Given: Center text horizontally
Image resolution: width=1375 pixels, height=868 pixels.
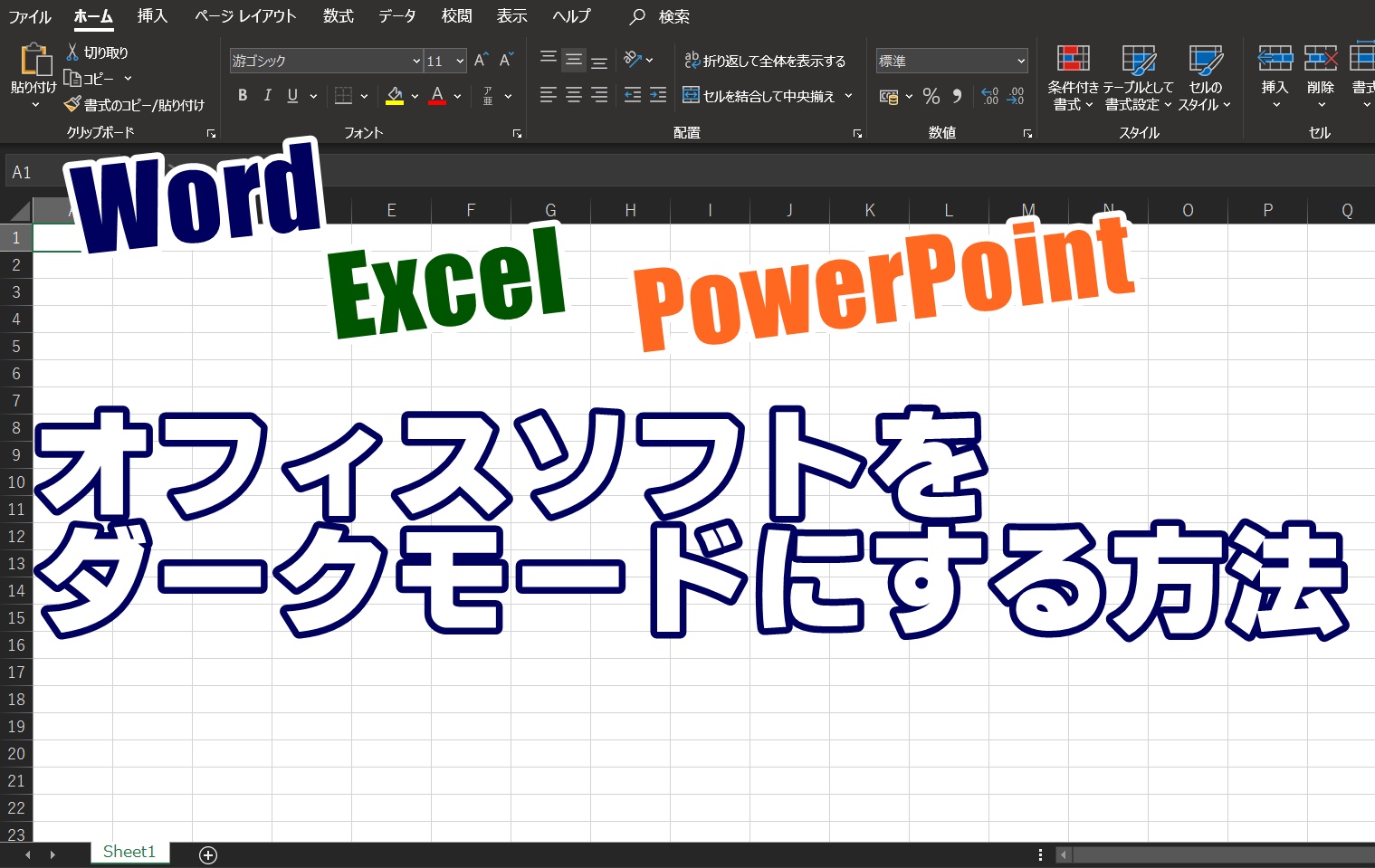Looking at the screenshot, I should coord(574,95).
